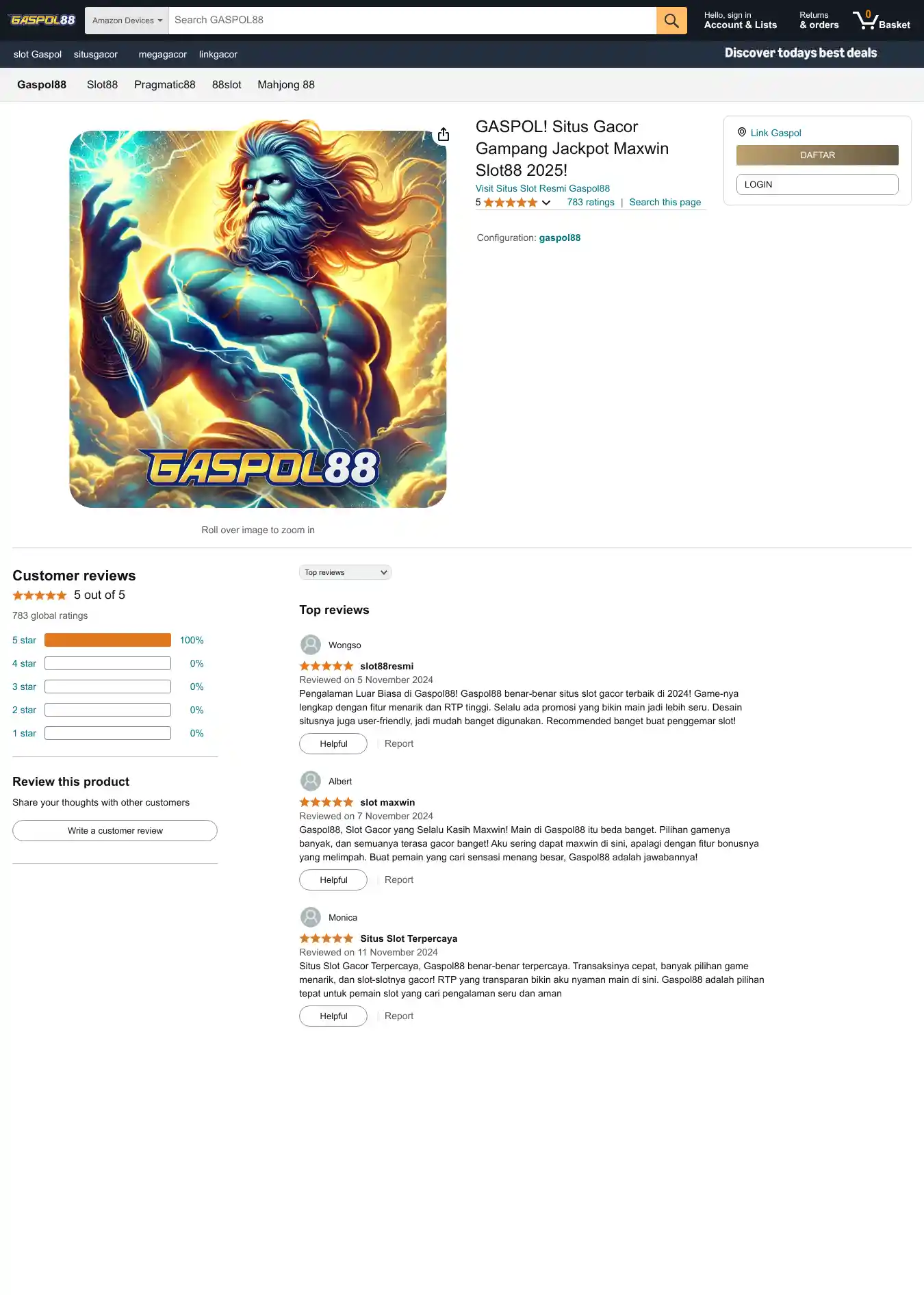Click Albert's reviewer avatar icon
Image resolution: width=924 pixels, height=1295 pixels.
pos(311,781)
